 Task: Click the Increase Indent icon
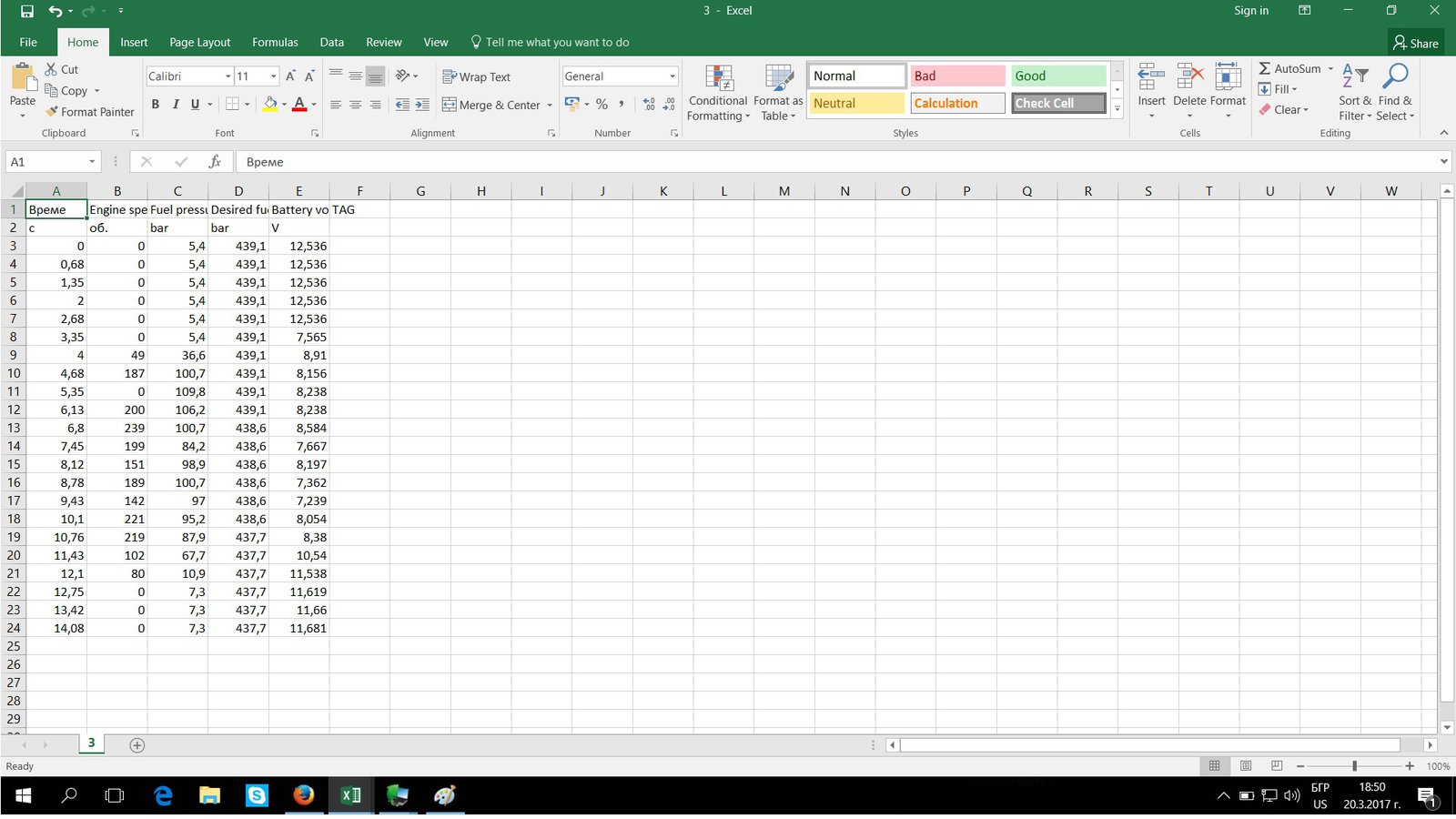(422, 106)
